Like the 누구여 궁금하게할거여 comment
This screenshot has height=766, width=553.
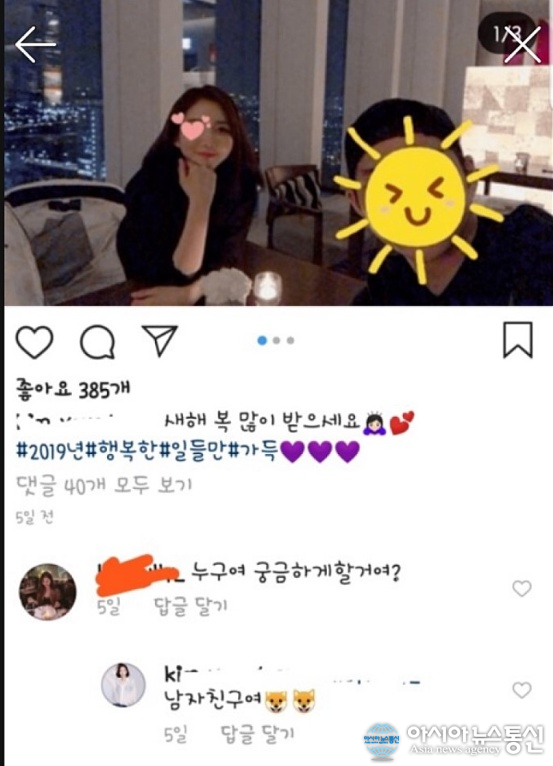[x=522, y=588]
